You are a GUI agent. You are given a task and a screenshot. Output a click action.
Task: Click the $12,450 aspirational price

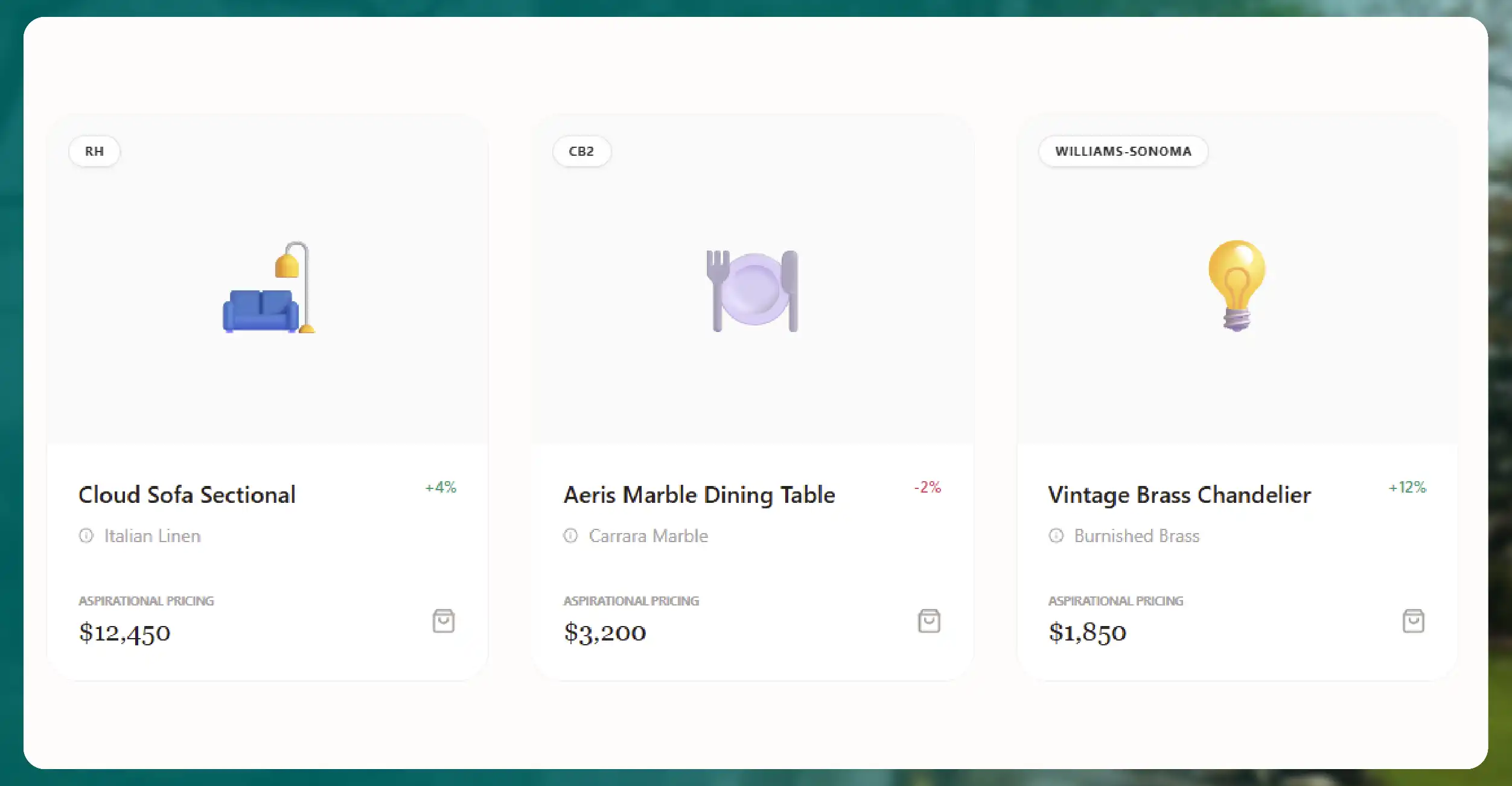pyautogui.click(x=124, y=633)
